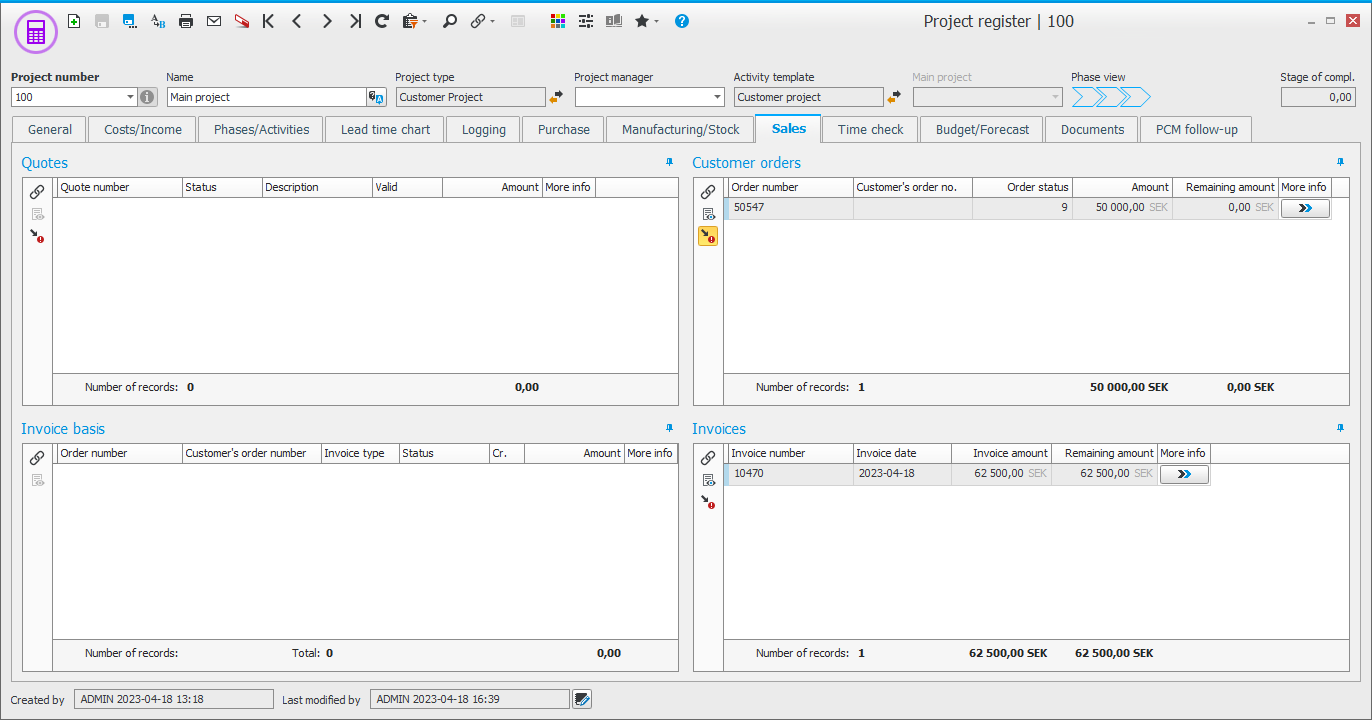Click the highlighted yellow arrow icon in Customer orders
Image resolution: width=1372 pixels, height=720 pixels.
pyautogui.click(x=708, y=236)
